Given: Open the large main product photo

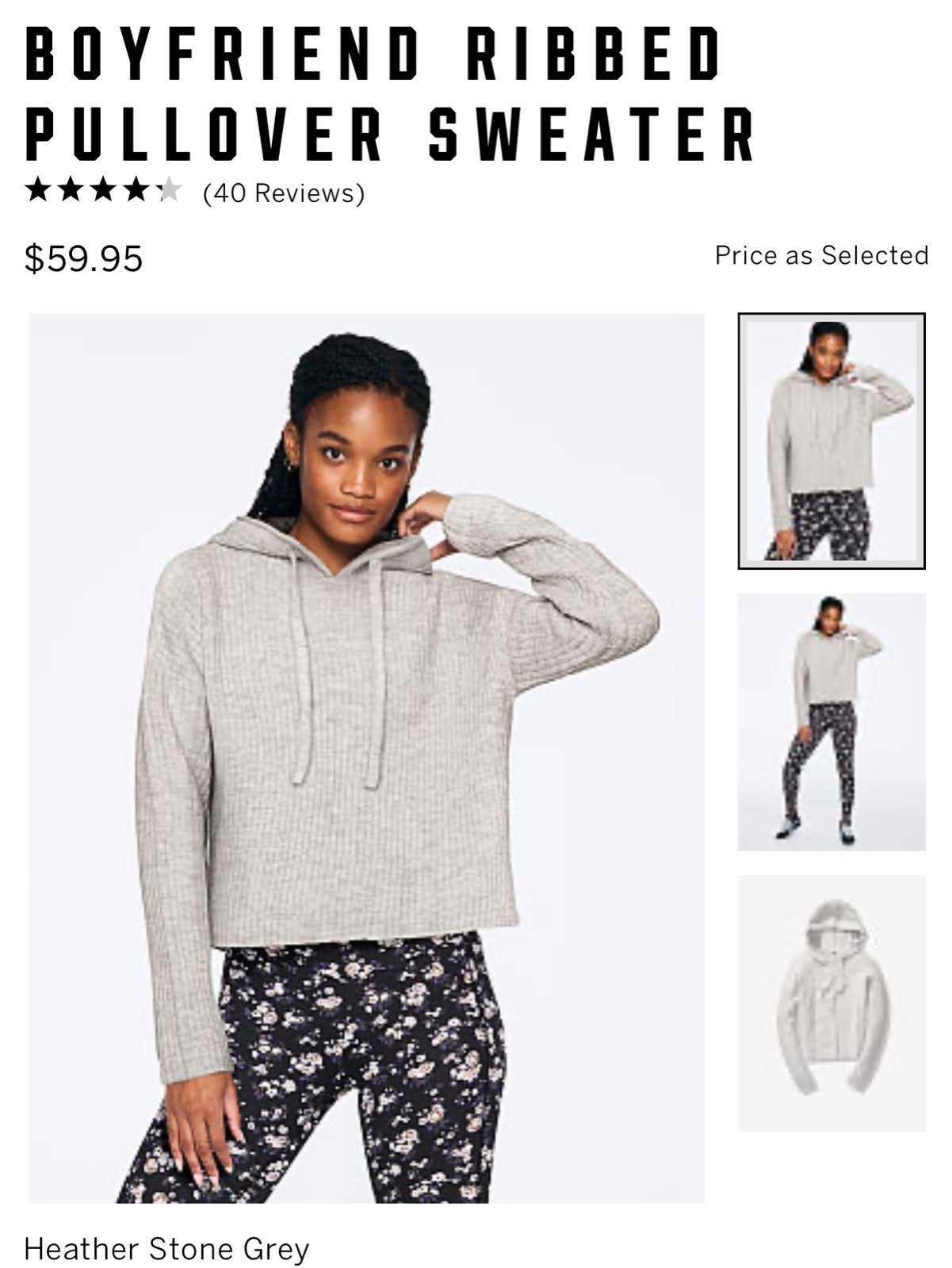Looking at the screenshot, I should pos(366,758).
